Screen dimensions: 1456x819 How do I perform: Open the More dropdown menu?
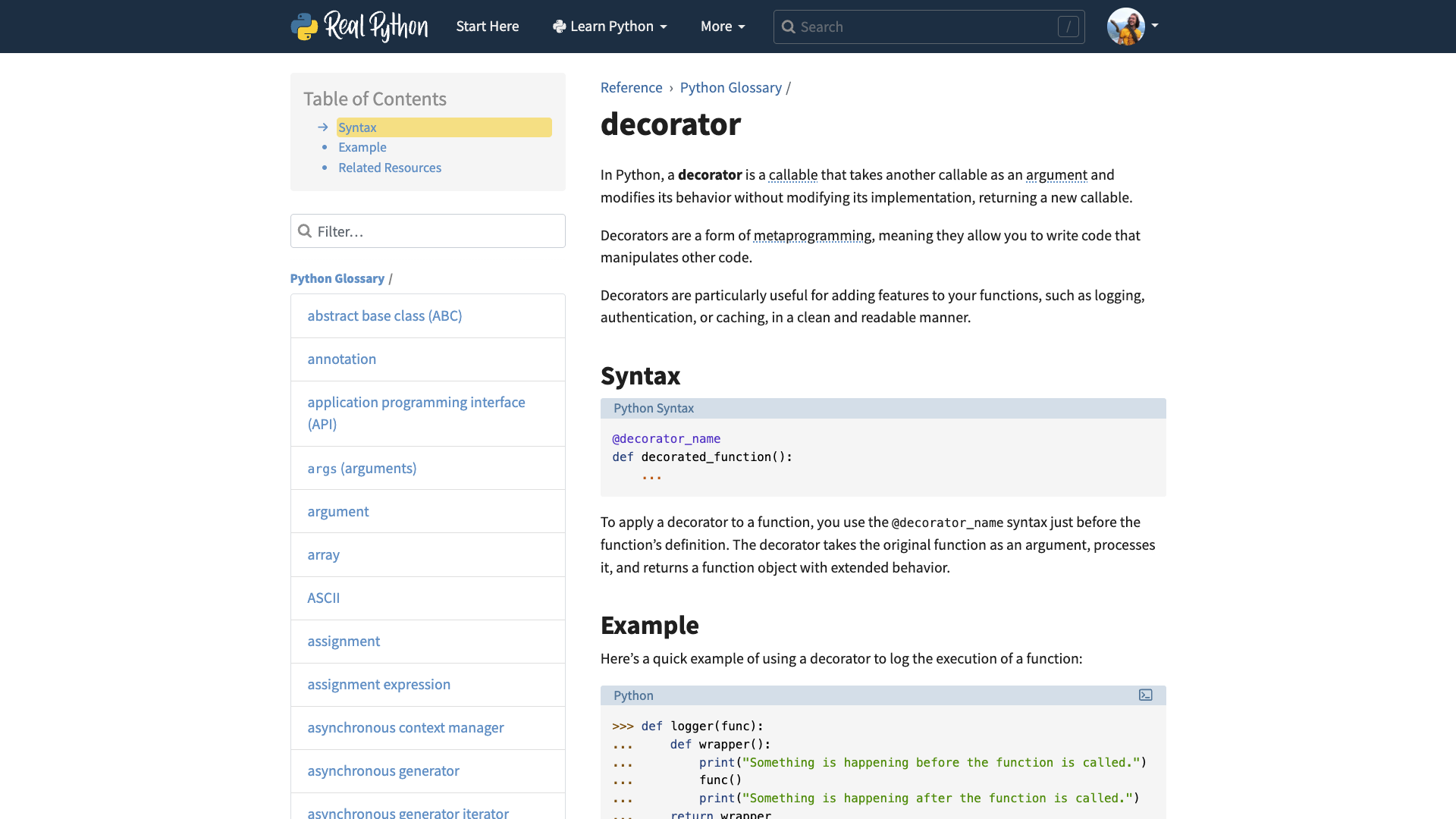click(722, 27)
